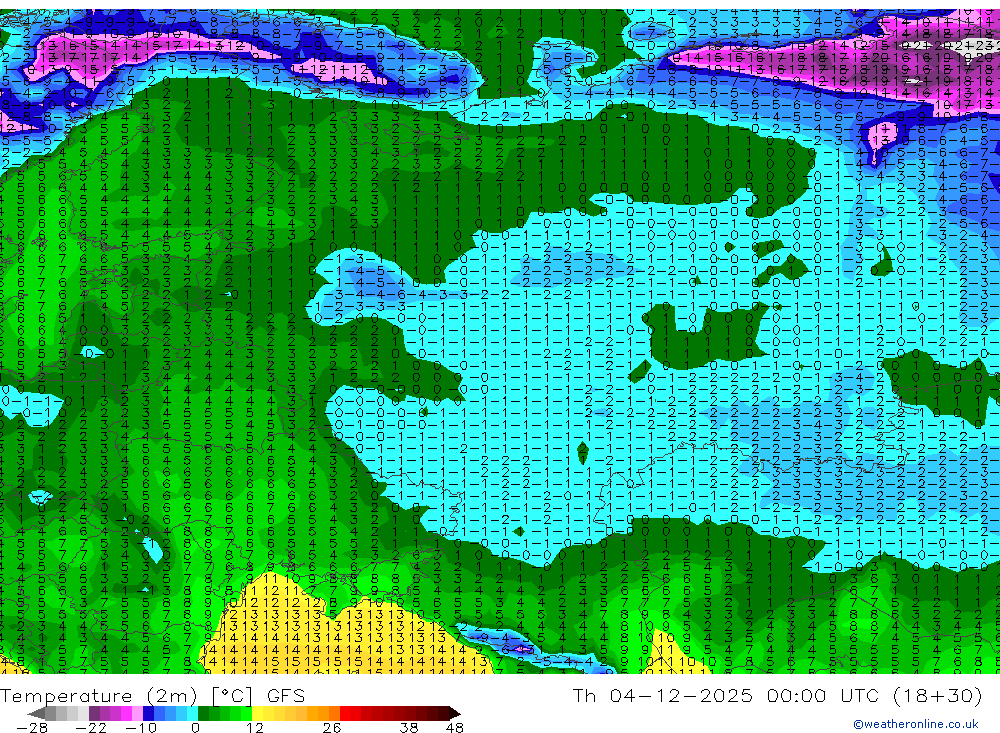
Task: Open the weatheronline.co.uk copyright link
Action: point(915,724)
